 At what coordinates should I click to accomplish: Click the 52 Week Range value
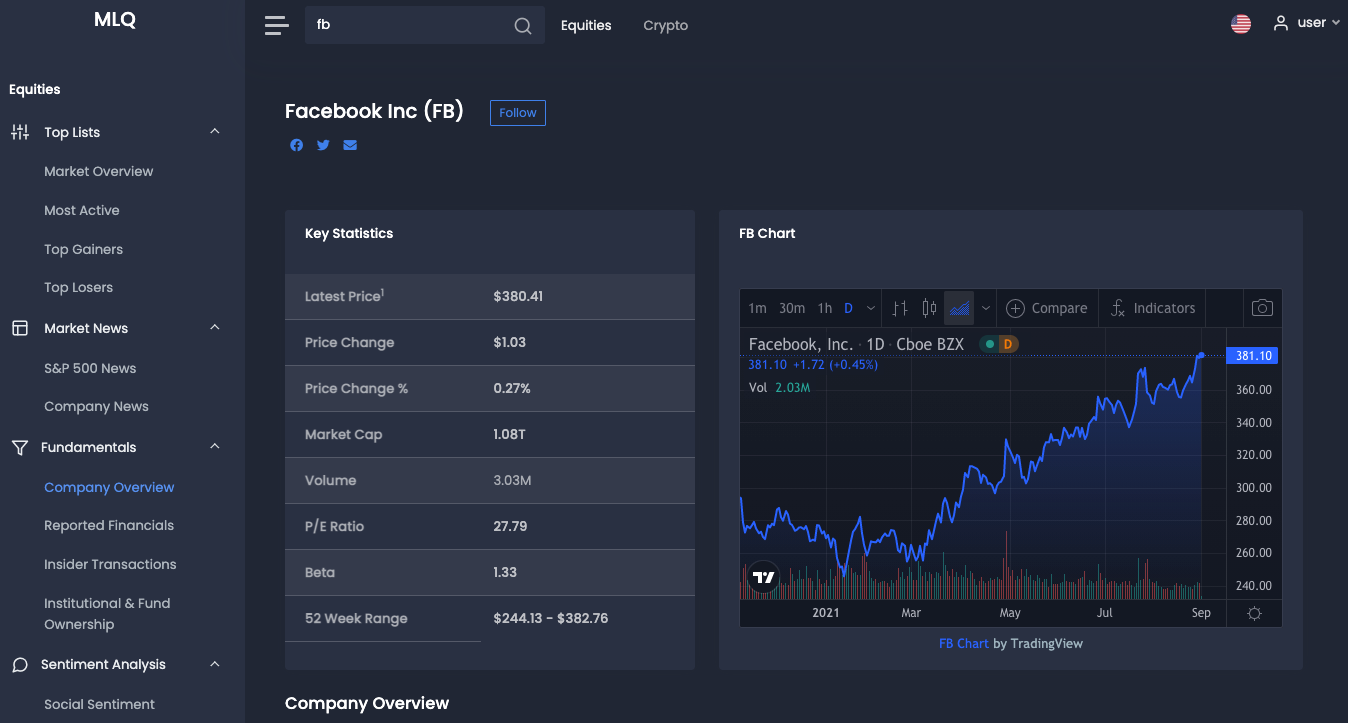pyautogui.click(x=551, y=619)
